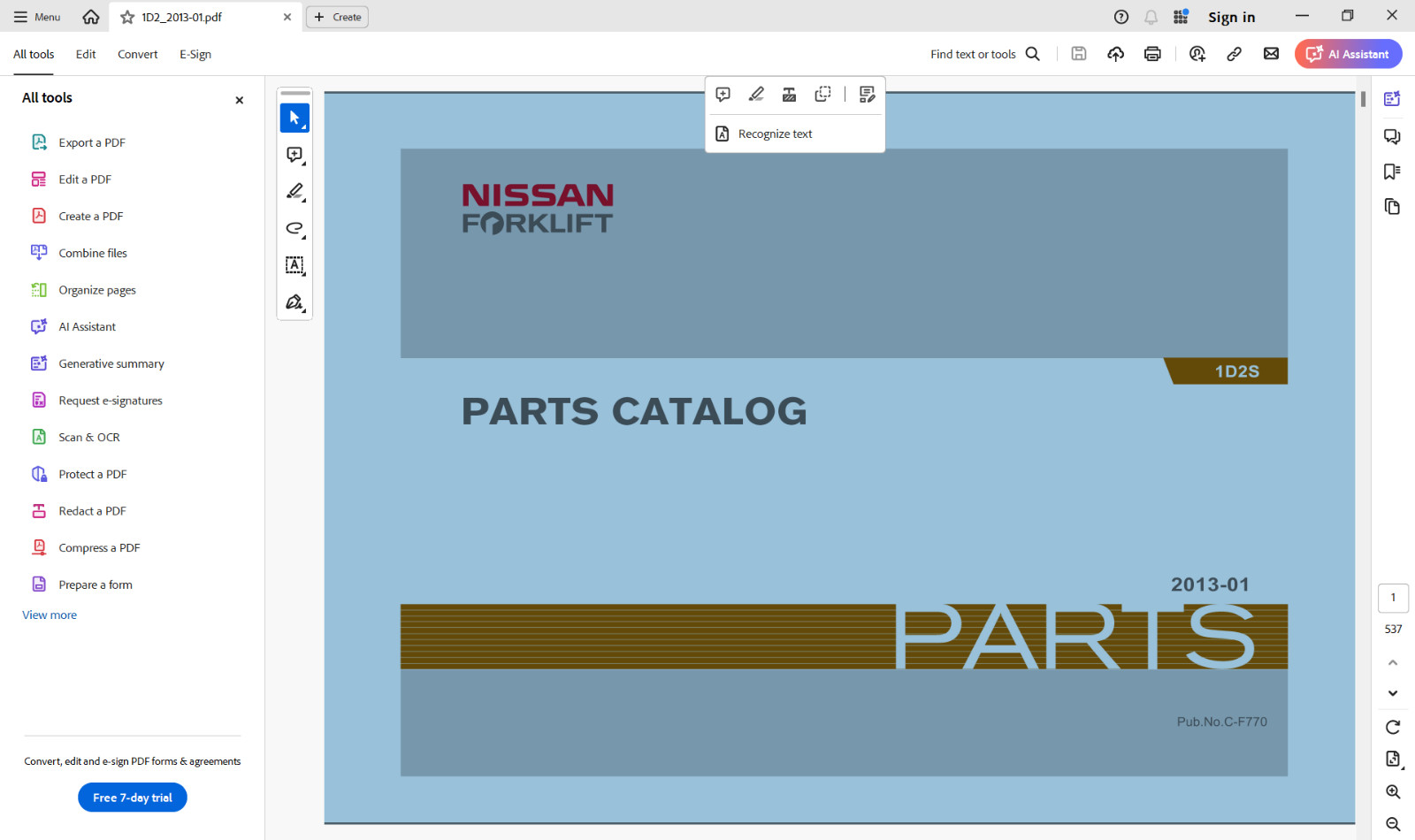Highlight selection from floating context toolbar
The height and width of the screenshot is (840, 1415).
756,95
